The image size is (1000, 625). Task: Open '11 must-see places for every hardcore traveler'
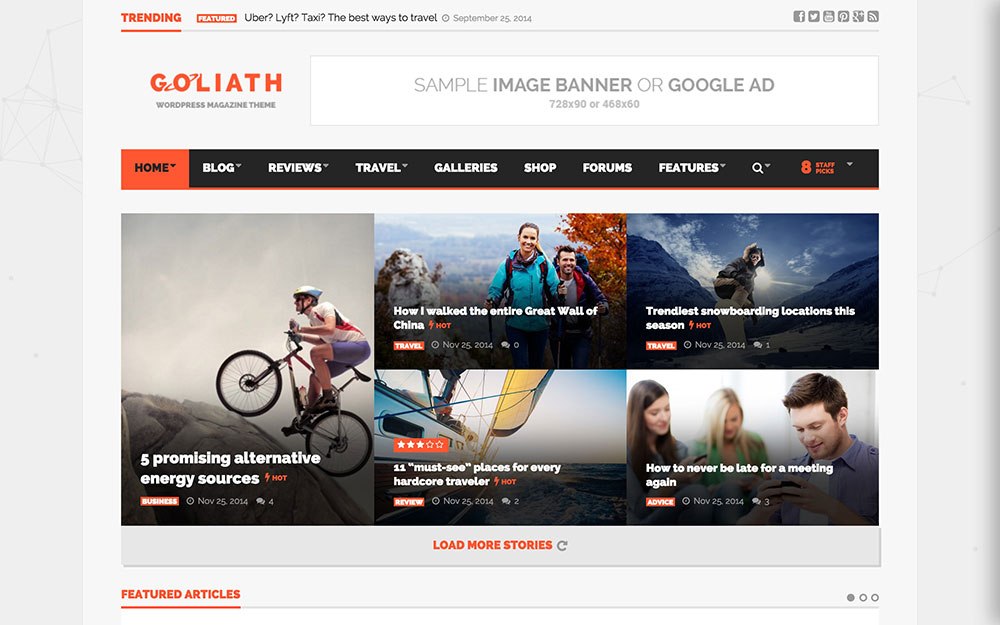[x=477, y=474]
